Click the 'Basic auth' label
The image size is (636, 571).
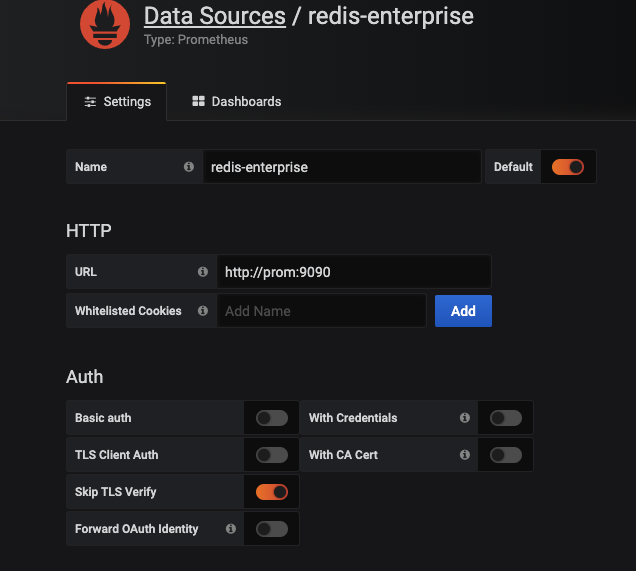[103, 418]
